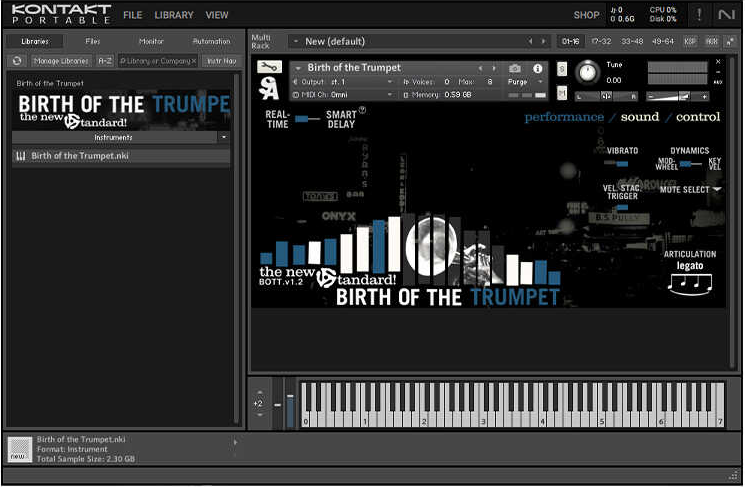Select channel range 33-48
Image resolution: width=745 pixels, height=487 pixels.
pos(632,41)
